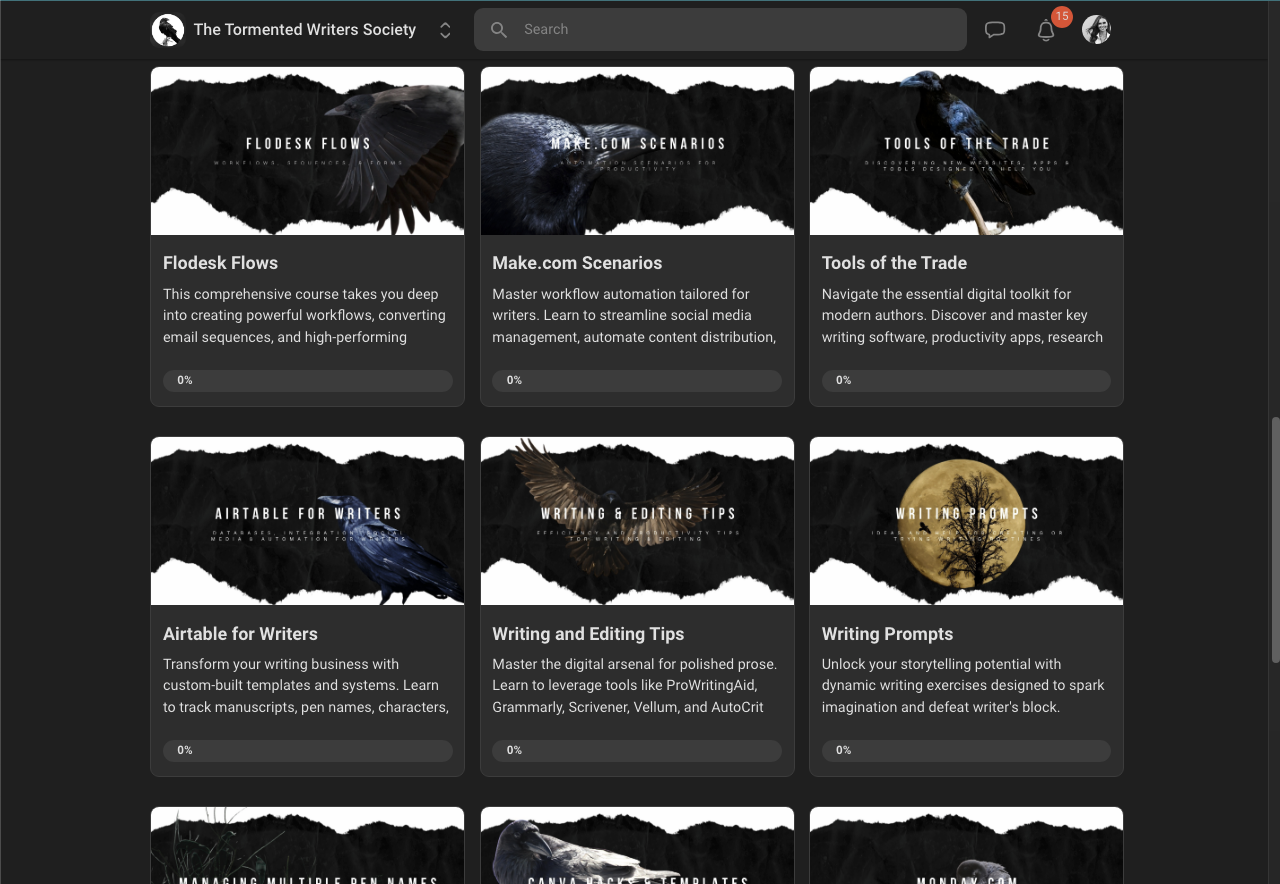Open the Make.com Scenarios cover image
The height and width of the screenshot is (884, 1280).
coord(637,151)
